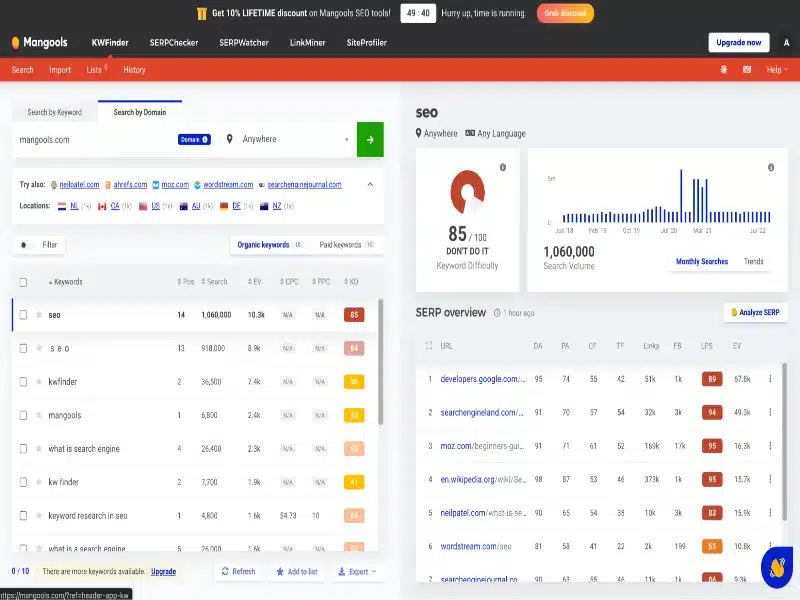Collapse the Try also suggestions panel
Screen dimensions: 800x600
(x=370, y=184)
